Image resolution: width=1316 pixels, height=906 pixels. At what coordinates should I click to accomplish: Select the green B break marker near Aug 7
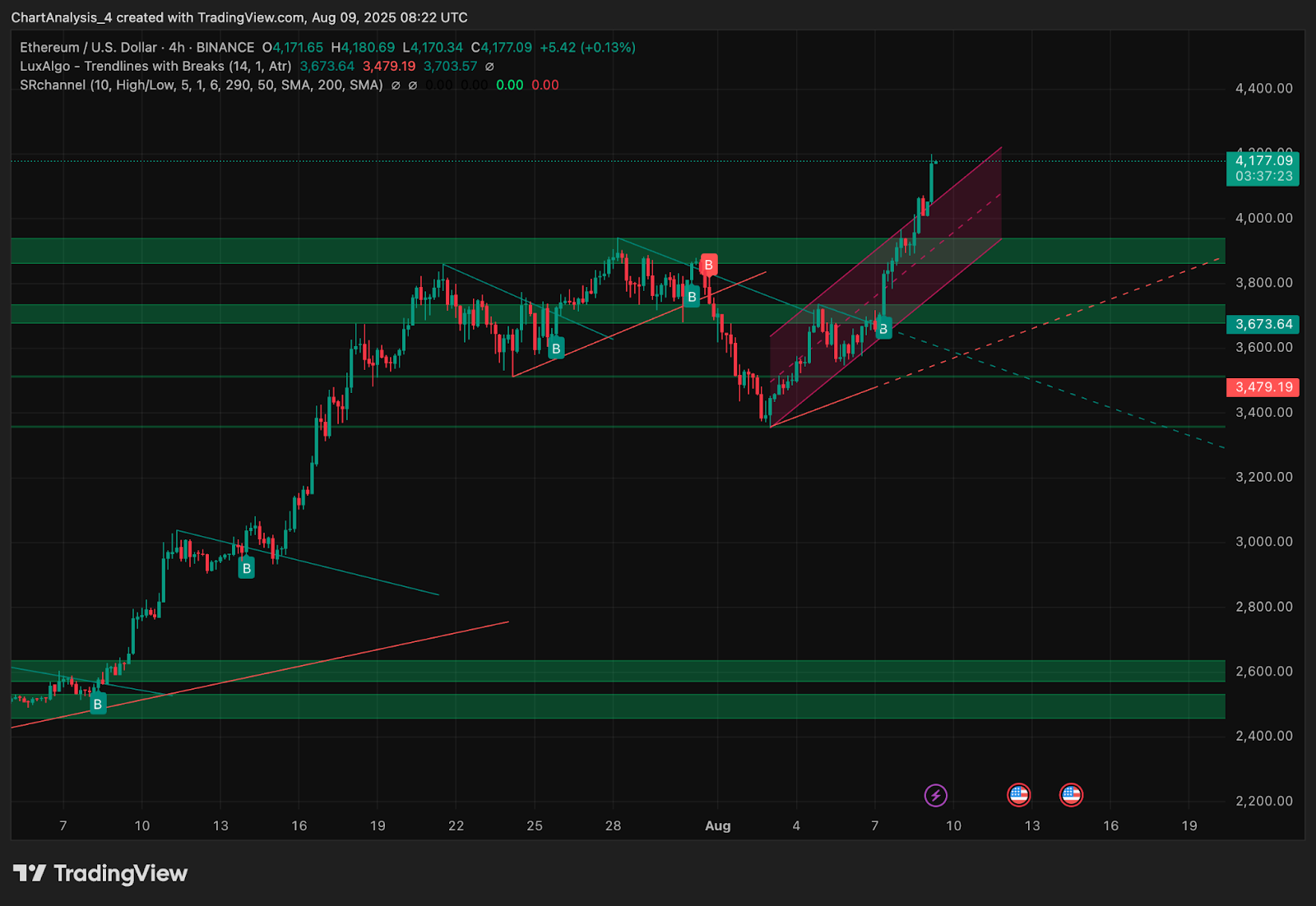(x=883, y=329)
